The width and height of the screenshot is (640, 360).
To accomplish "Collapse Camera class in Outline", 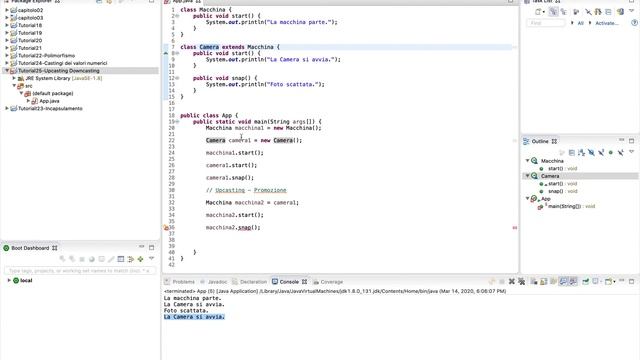I will click(527, 176).
